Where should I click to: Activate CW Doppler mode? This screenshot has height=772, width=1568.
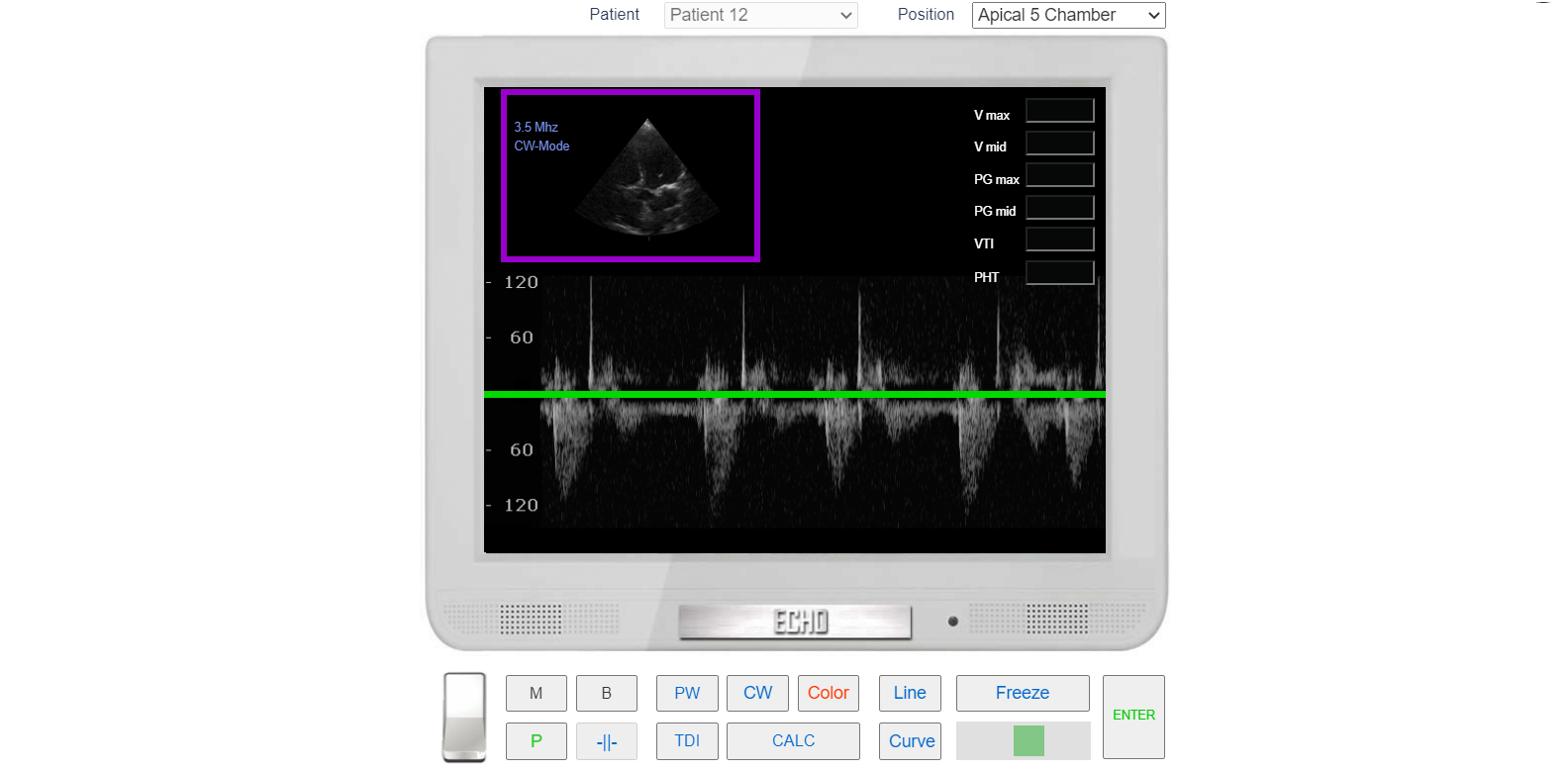(757, 693)
